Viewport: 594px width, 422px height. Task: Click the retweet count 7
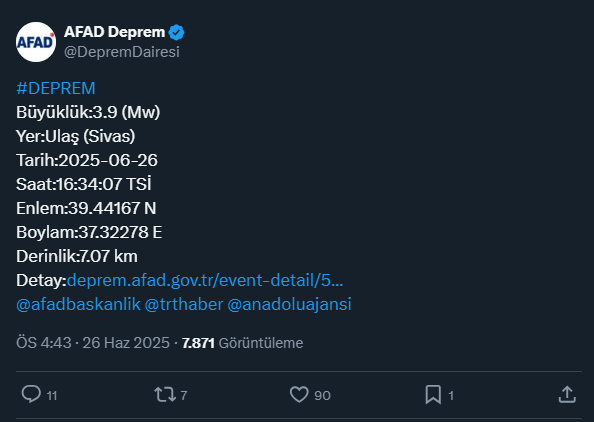184,395
